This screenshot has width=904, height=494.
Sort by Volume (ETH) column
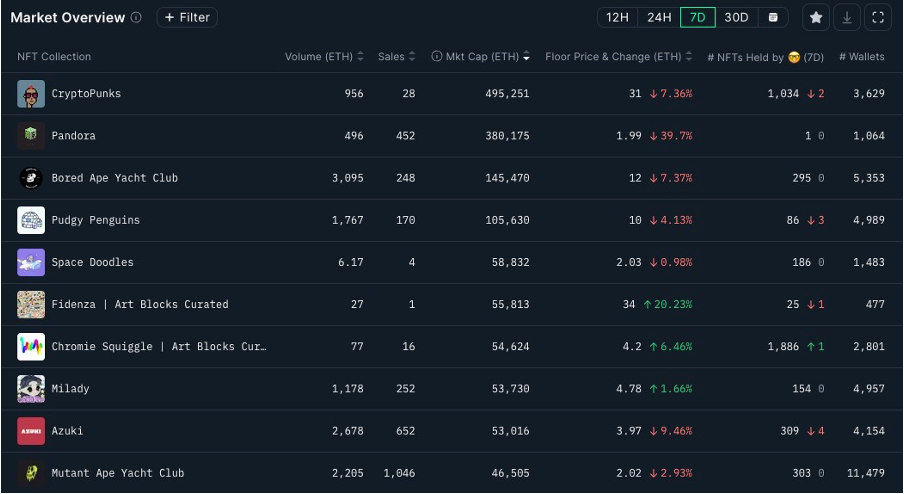pos(324,57)
